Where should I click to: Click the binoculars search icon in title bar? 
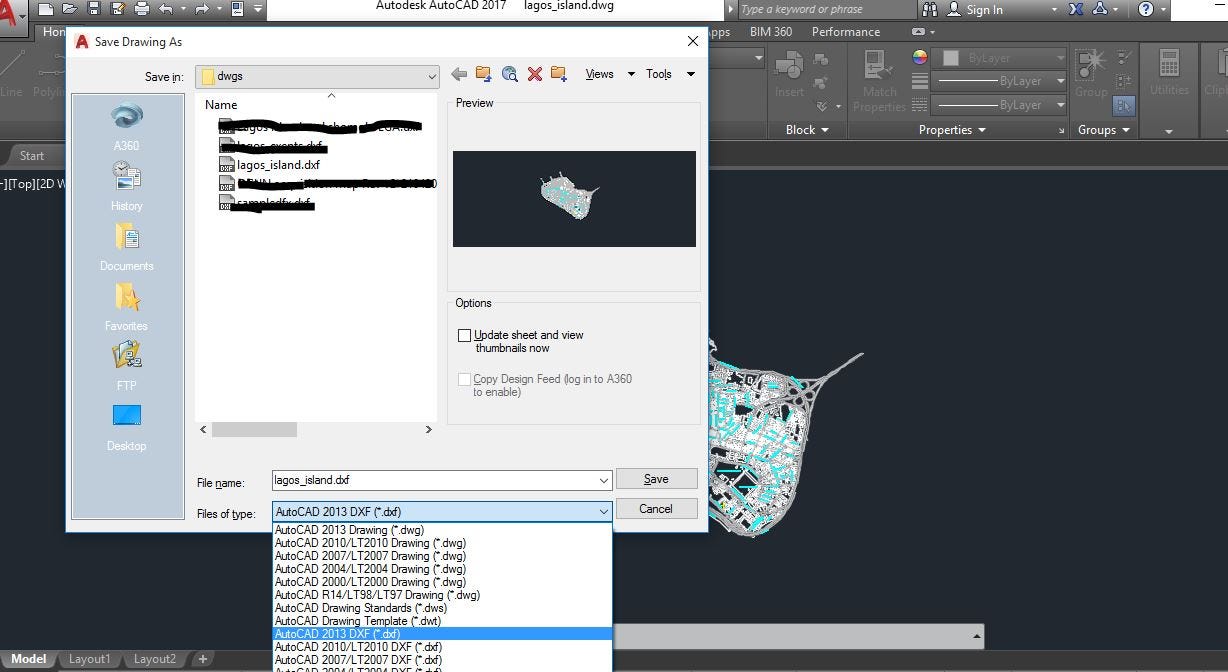click(x=930, y=9)
